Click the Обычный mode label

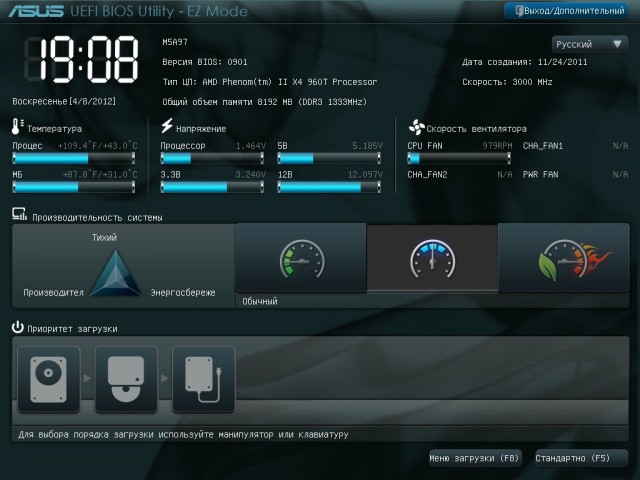click(260, 301)
